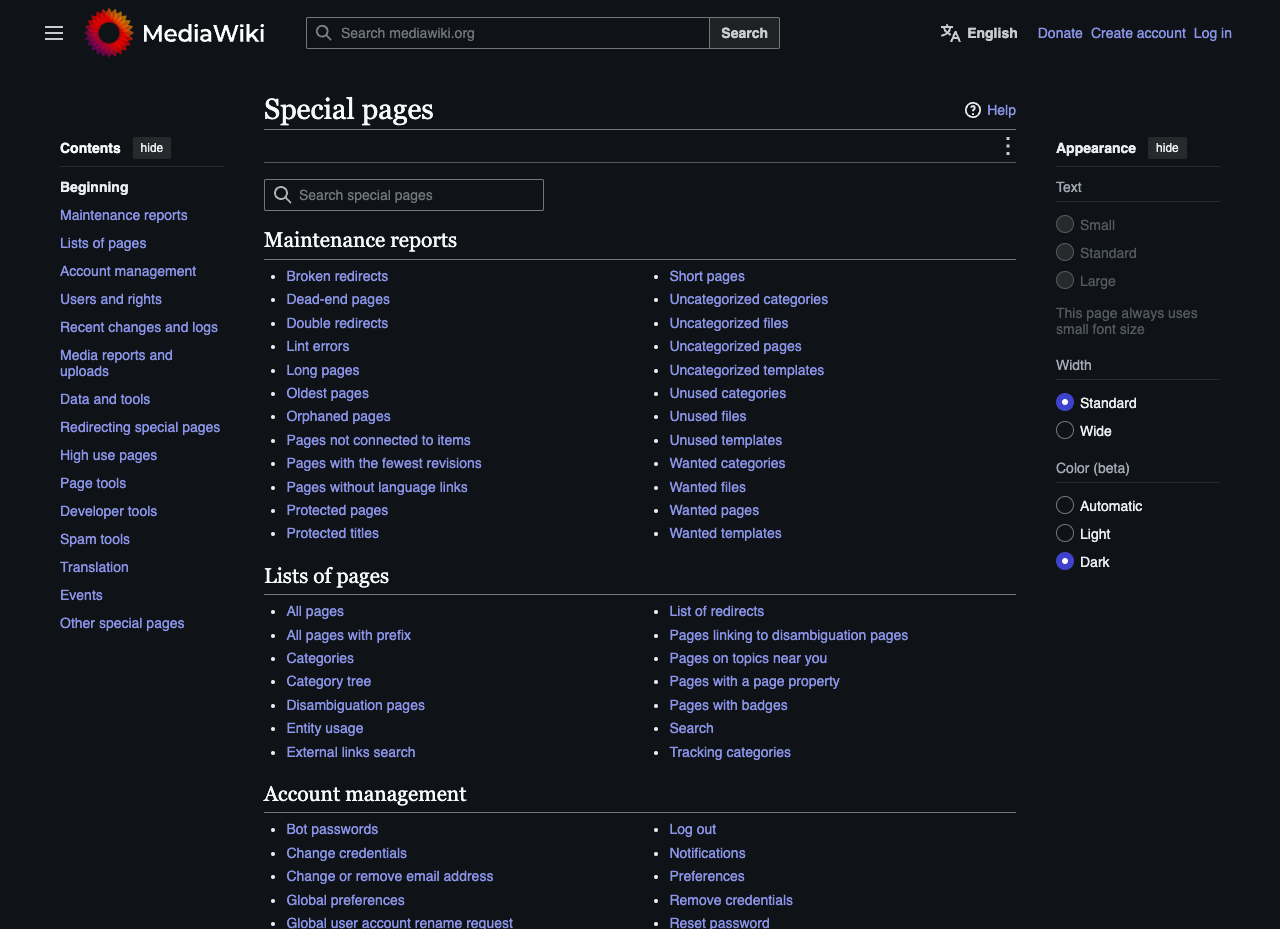
Task: Click the Search button in header
Action: pyautogui.click(x=745, y=33)
